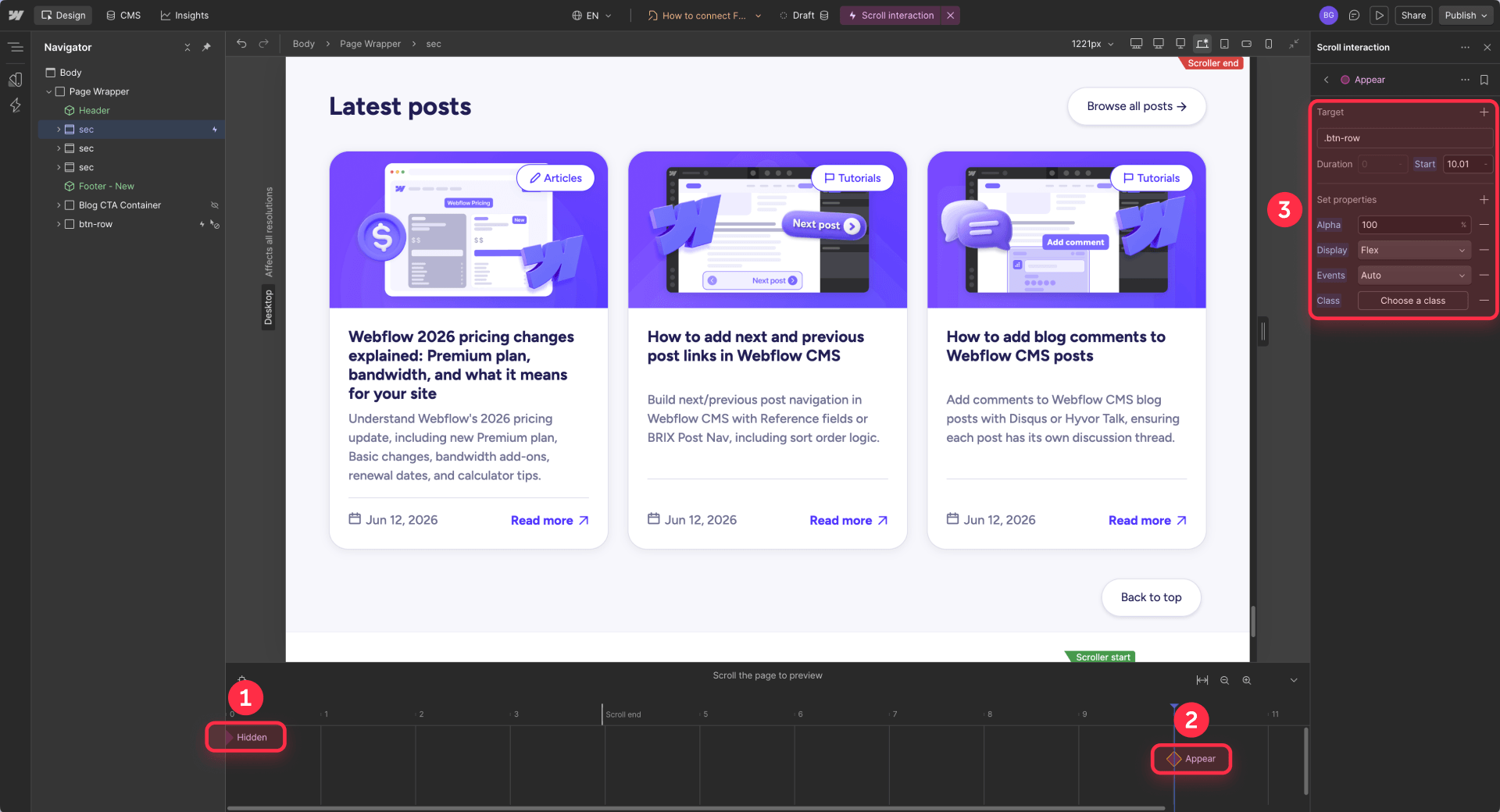
Task: Click the collapse canvas arrows icon
Action: tap(1294, 44)
